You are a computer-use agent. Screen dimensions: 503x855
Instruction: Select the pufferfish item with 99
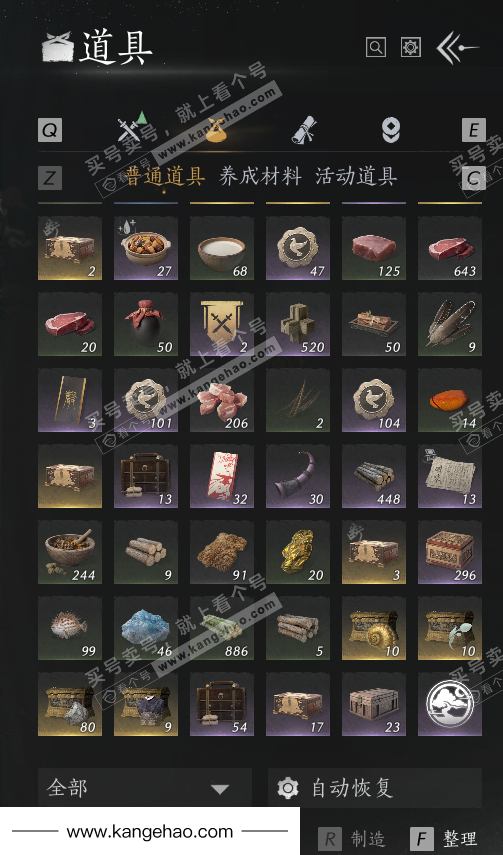pos(70,628)
